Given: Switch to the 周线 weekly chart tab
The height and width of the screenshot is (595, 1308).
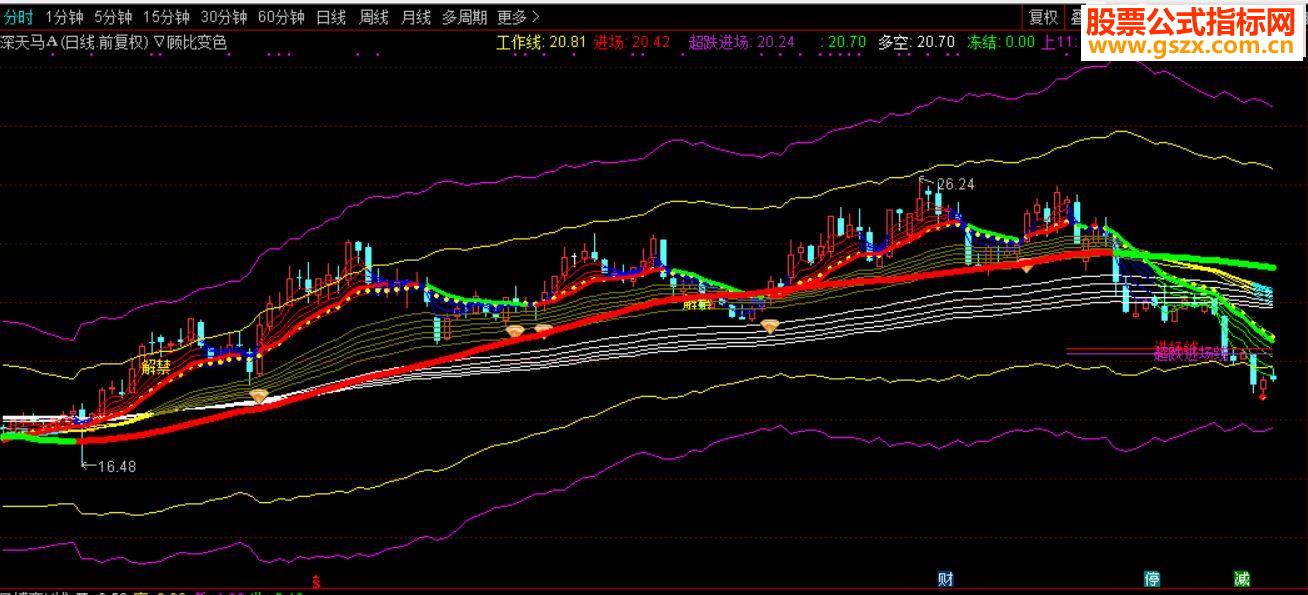Looking at the screenshot, I should coord(373,17).
